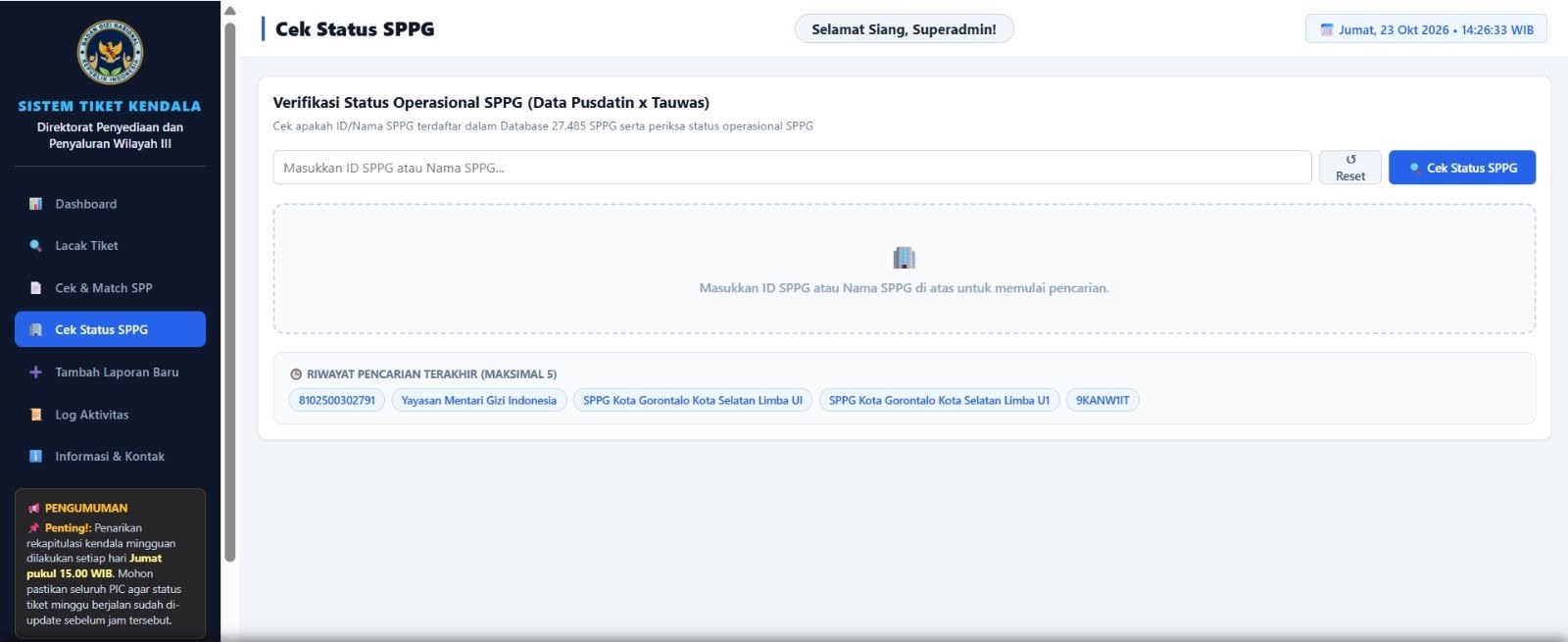Viewport: 1568px width, 642px height.
Task: Click the calendar icon in date badge
Action: [1327, 29]
